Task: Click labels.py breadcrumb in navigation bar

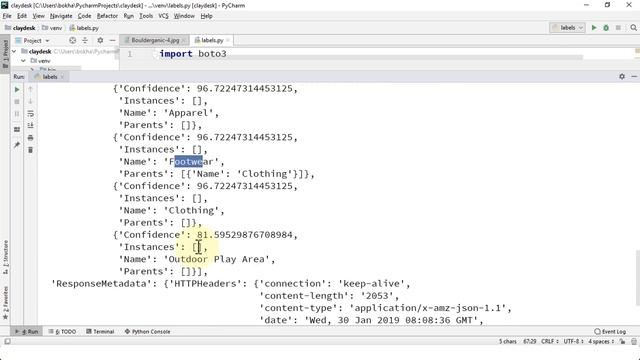Action: click(84, 28)
